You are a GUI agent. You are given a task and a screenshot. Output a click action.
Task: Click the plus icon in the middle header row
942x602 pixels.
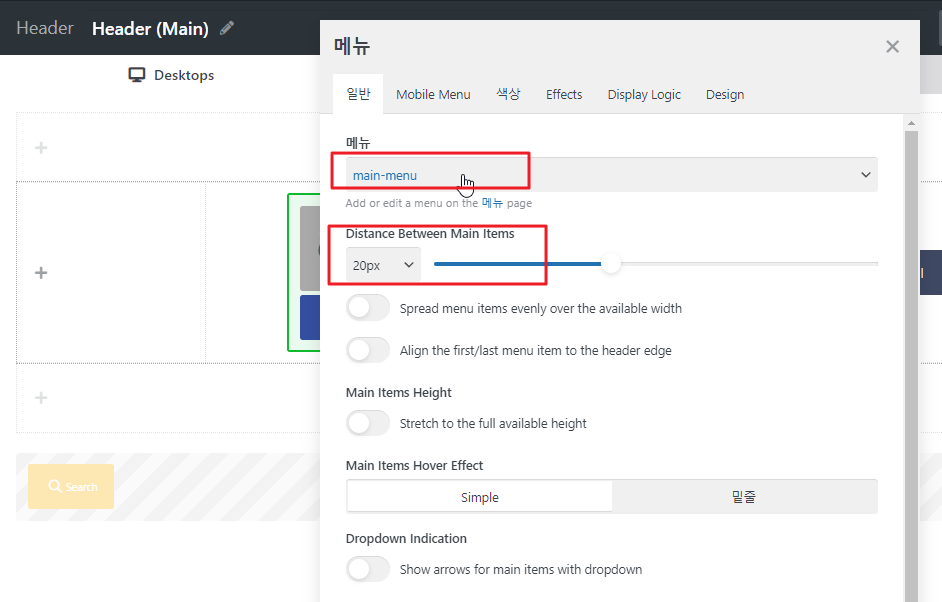tap(41, 273)
